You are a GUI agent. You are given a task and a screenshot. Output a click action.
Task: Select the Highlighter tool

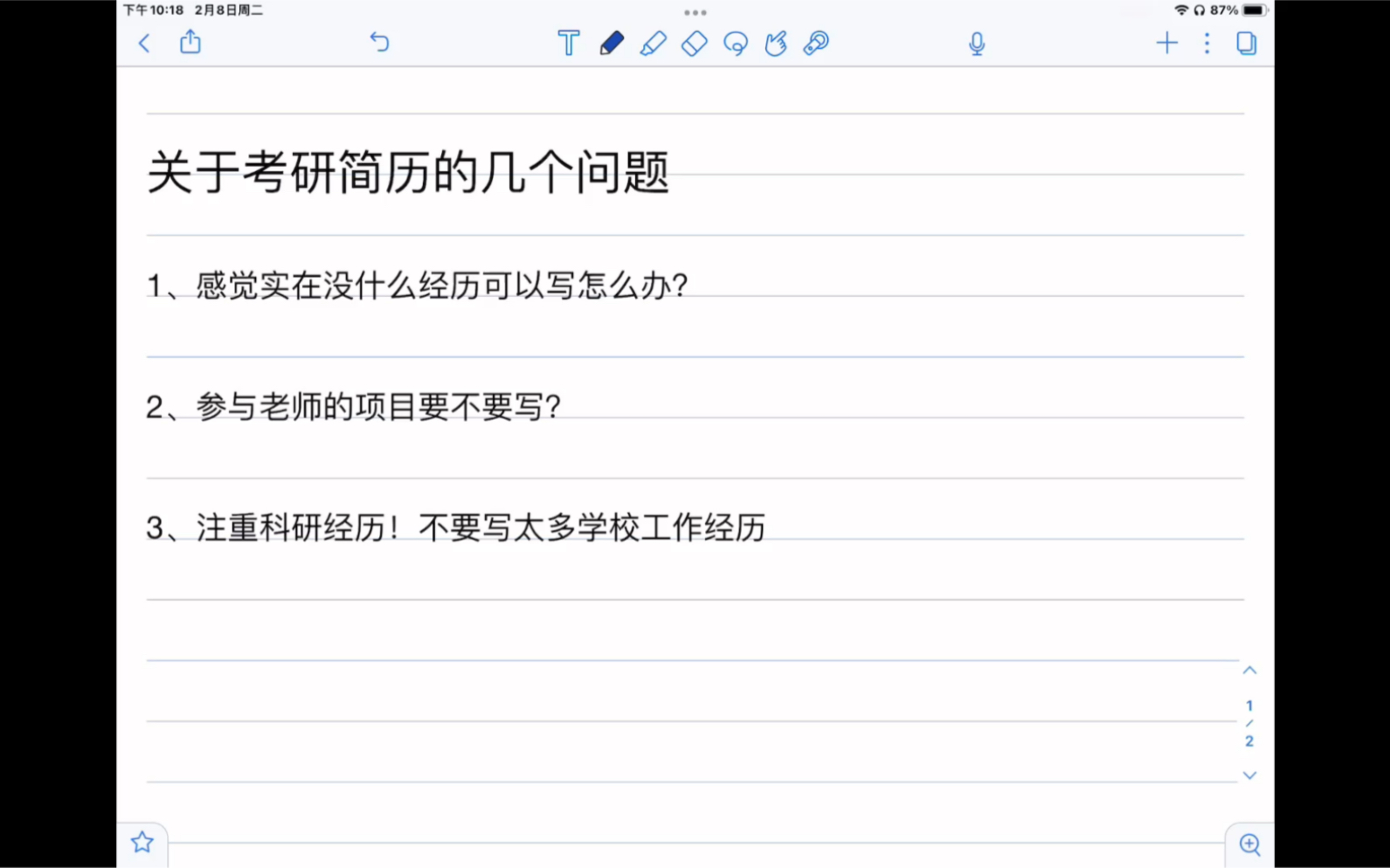tap(653, 43)
